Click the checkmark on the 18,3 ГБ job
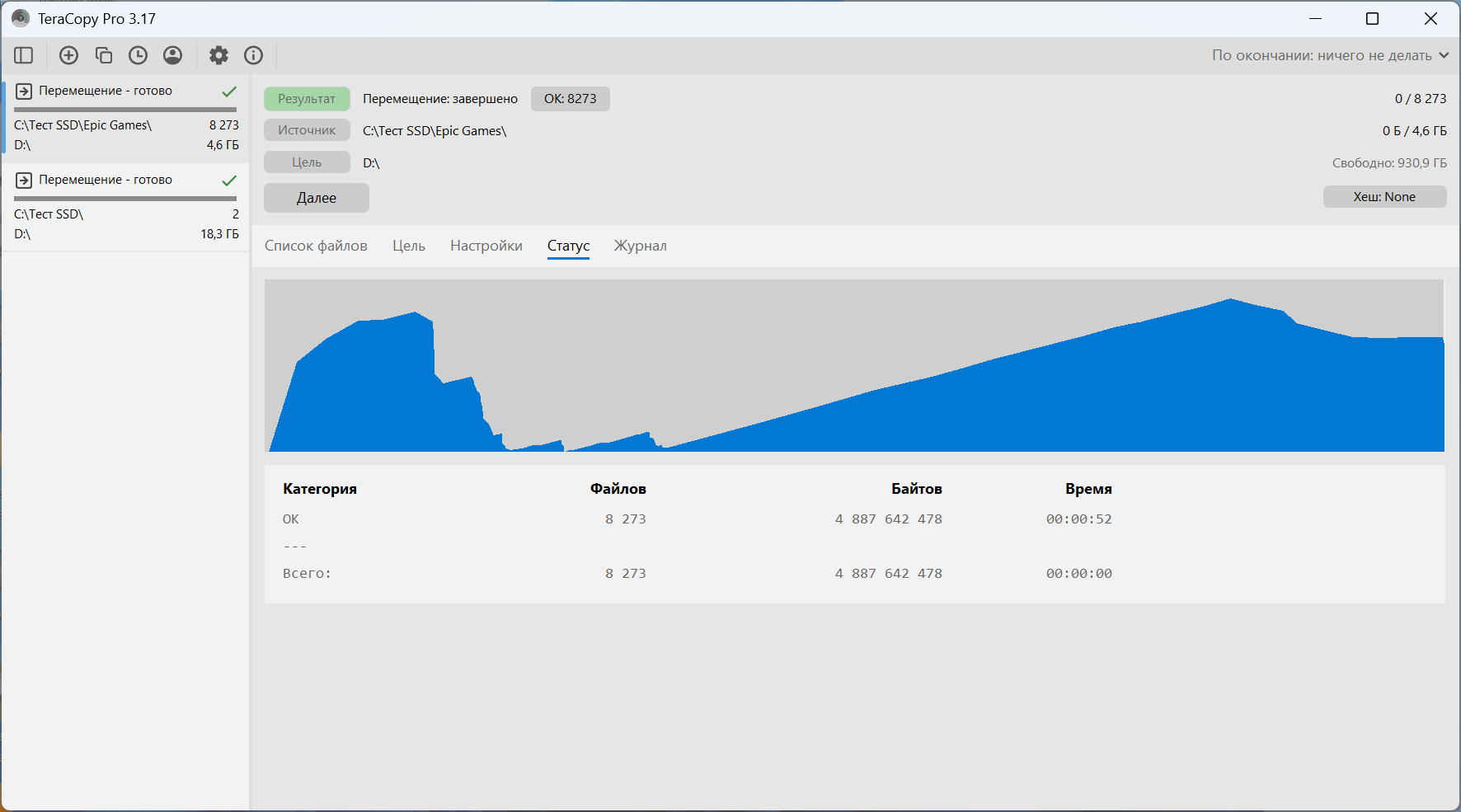Viewport: 1461px width, 812px height. click(229, 180)
